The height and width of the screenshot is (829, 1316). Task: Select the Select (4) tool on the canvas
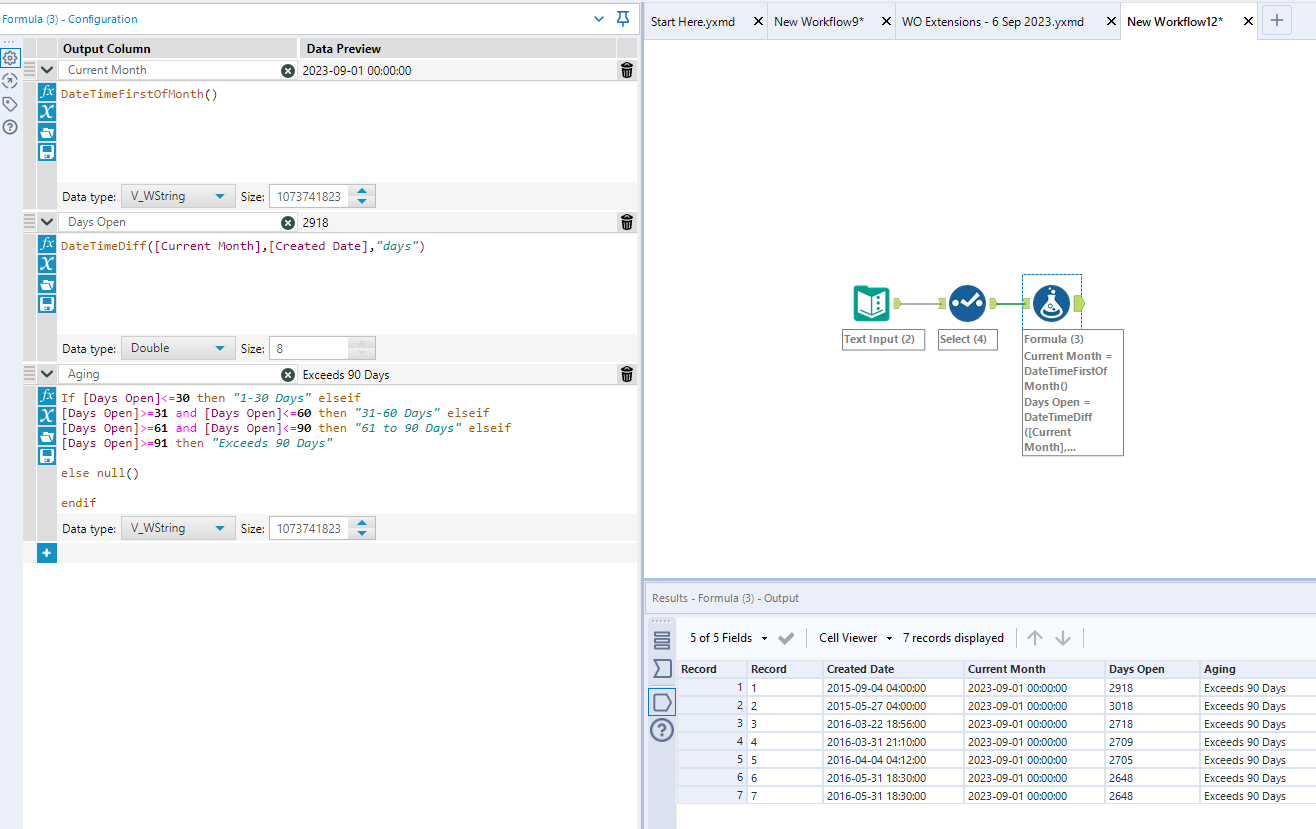tap(967, 301)
